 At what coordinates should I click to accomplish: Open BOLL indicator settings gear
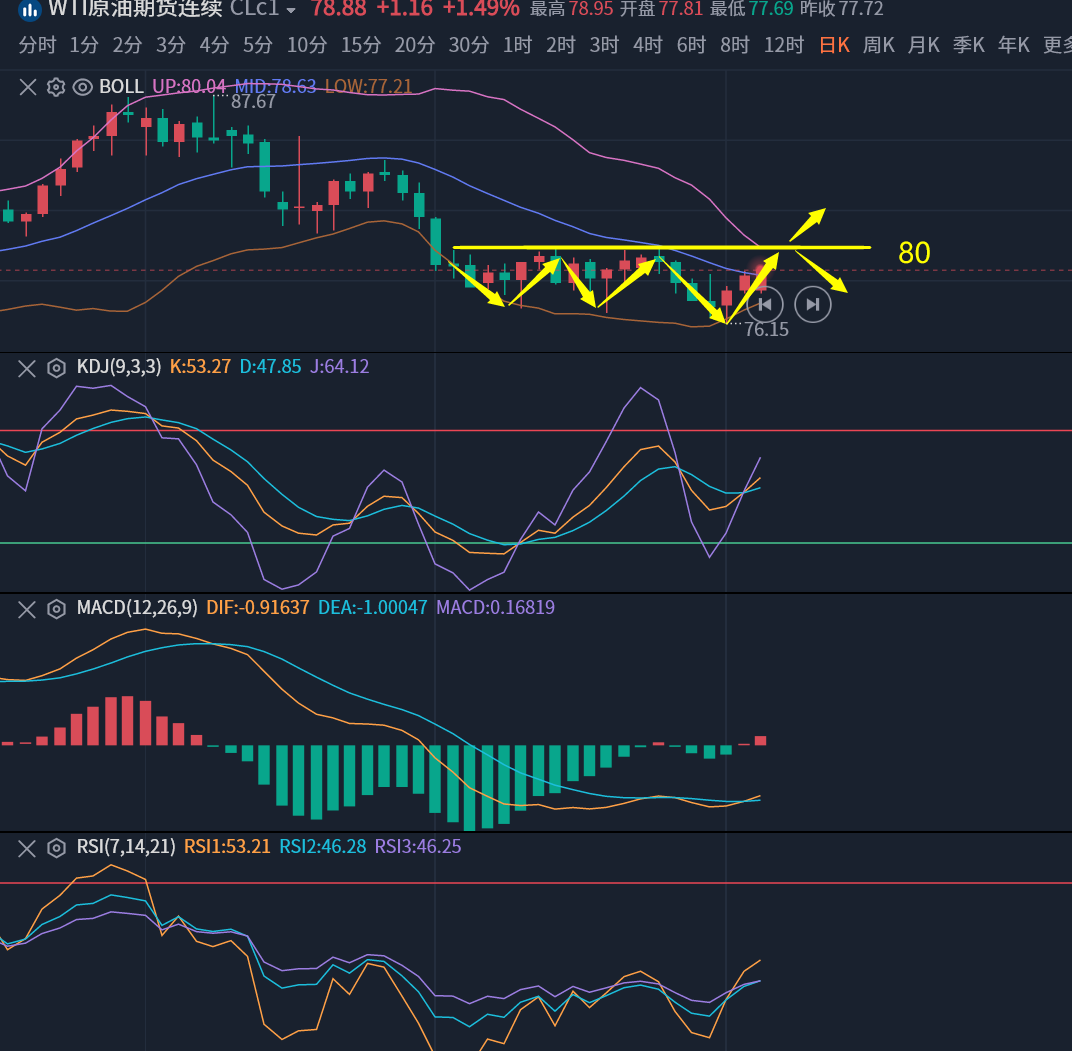pos(56,87)
